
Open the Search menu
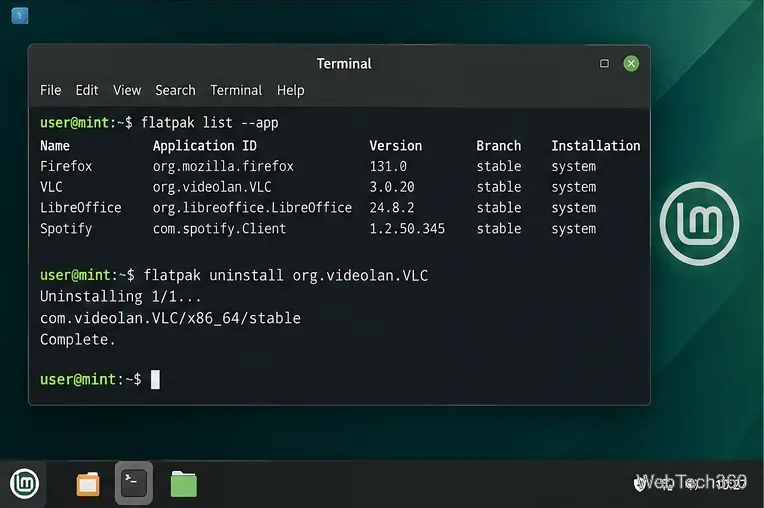coord(175,90)
